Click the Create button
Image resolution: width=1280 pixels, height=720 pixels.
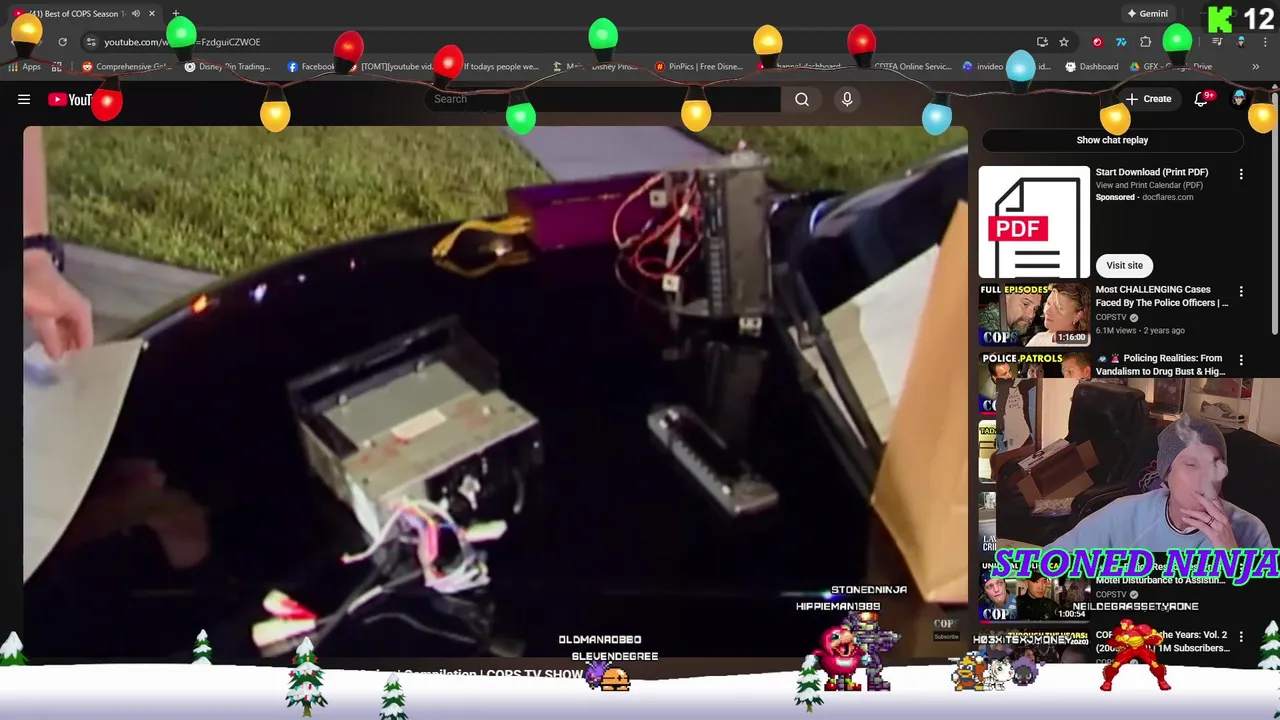1148,99
